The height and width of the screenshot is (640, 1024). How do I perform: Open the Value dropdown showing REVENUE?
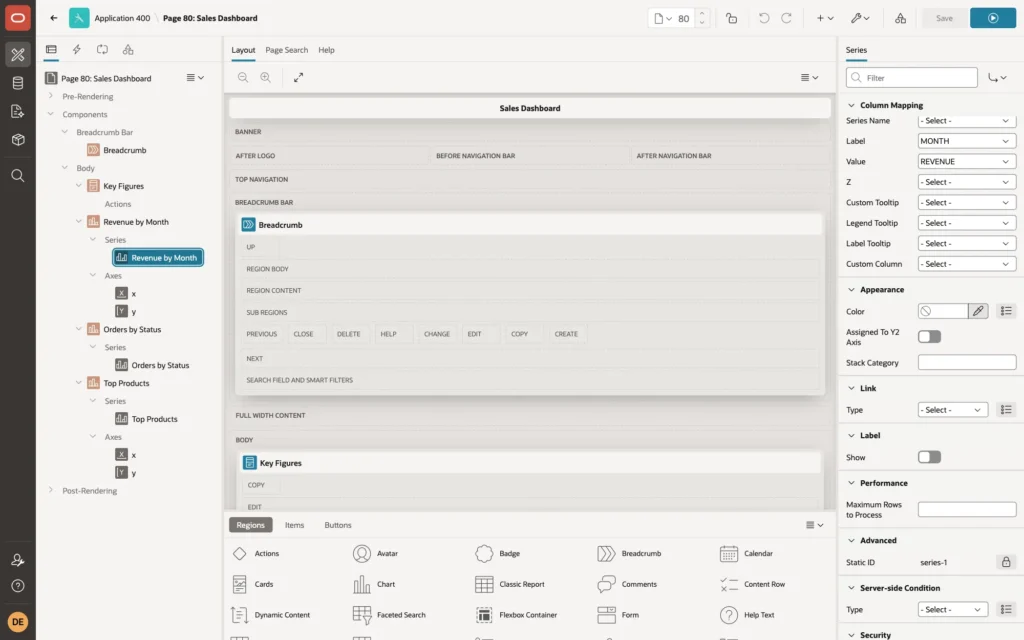967,161
